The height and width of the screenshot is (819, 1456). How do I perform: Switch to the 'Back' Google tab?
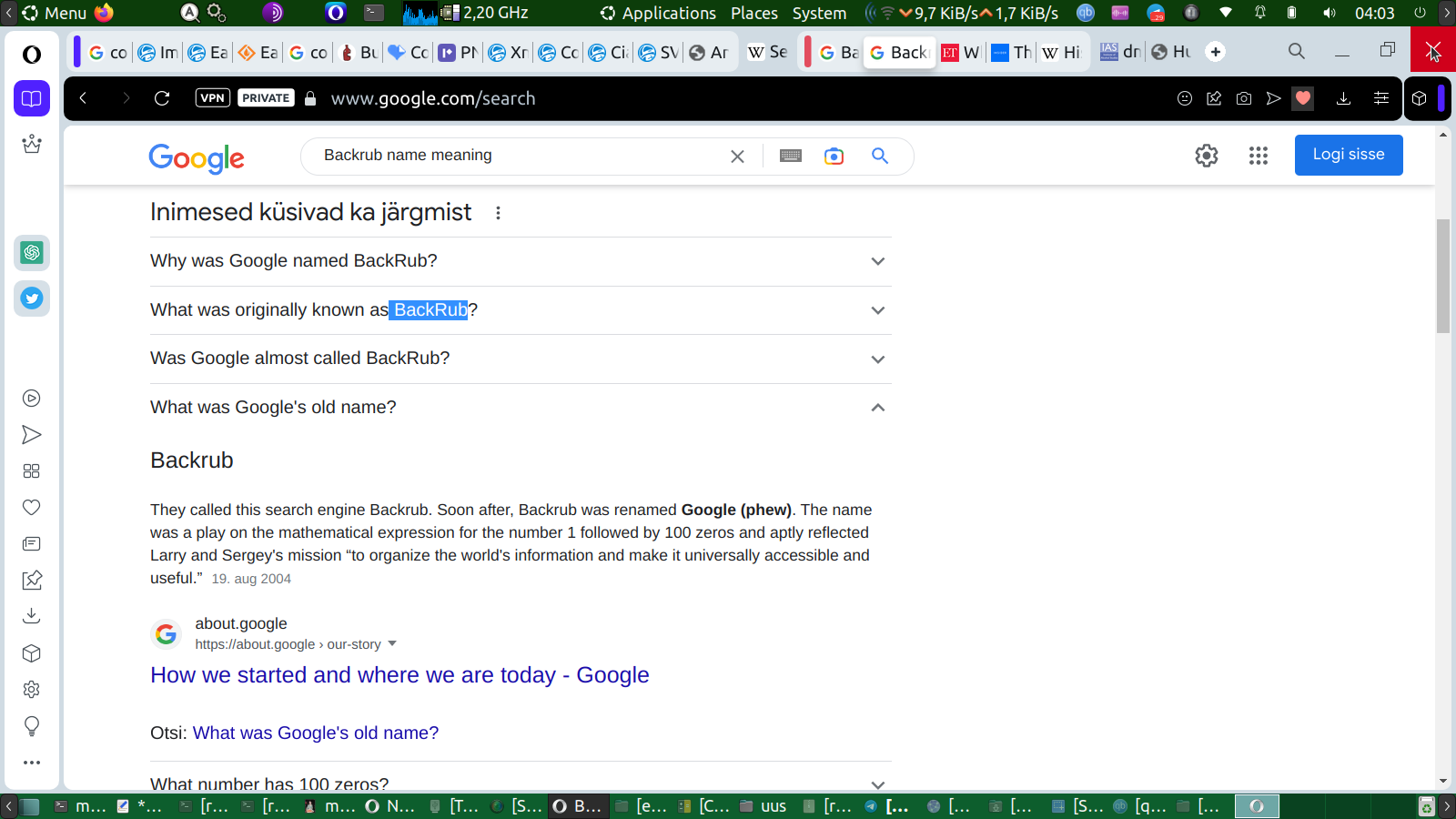pos(900,52)
